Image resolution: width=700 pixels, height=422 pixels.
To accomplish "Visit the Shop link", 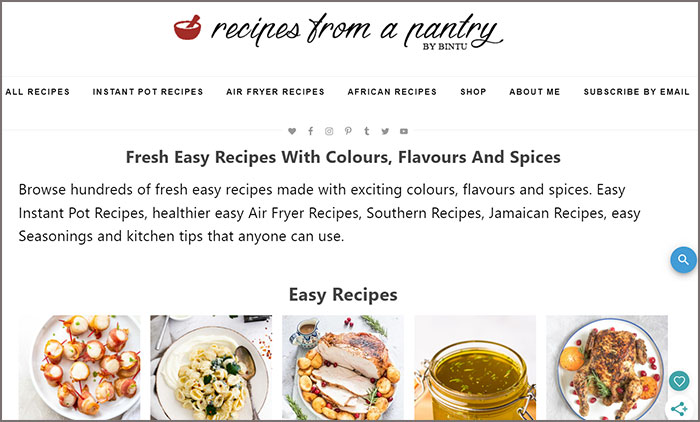I will 473,92.
